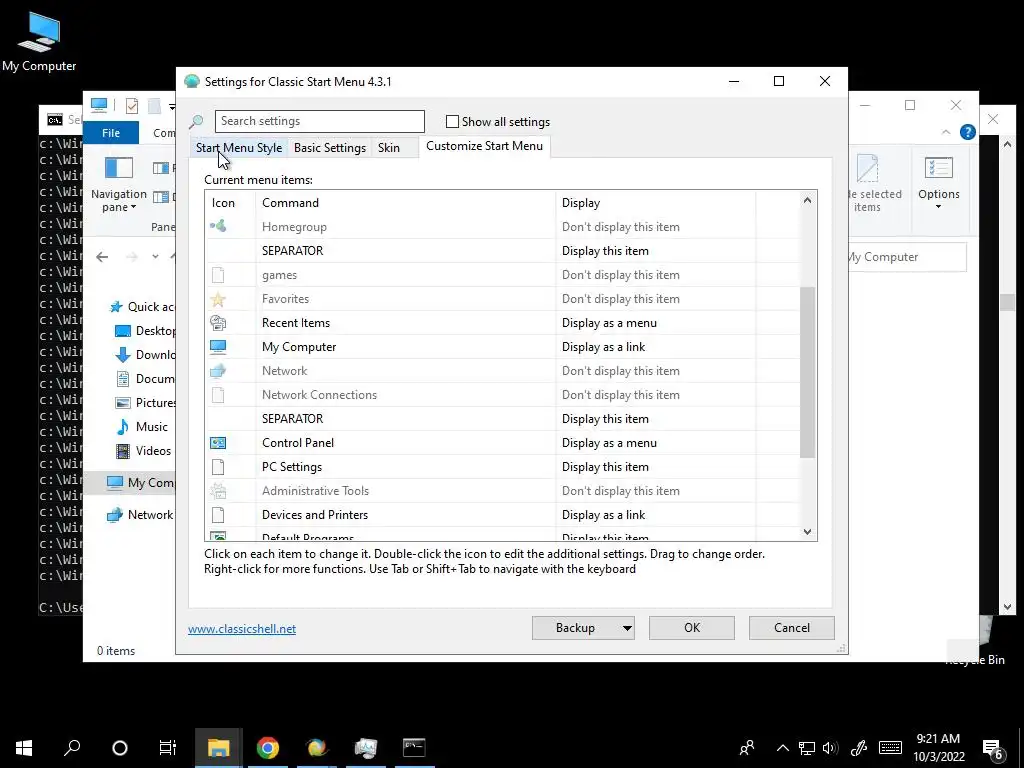
Task: Expand Options dropdown in Explorer ribbon
Action: pos(938,208)
